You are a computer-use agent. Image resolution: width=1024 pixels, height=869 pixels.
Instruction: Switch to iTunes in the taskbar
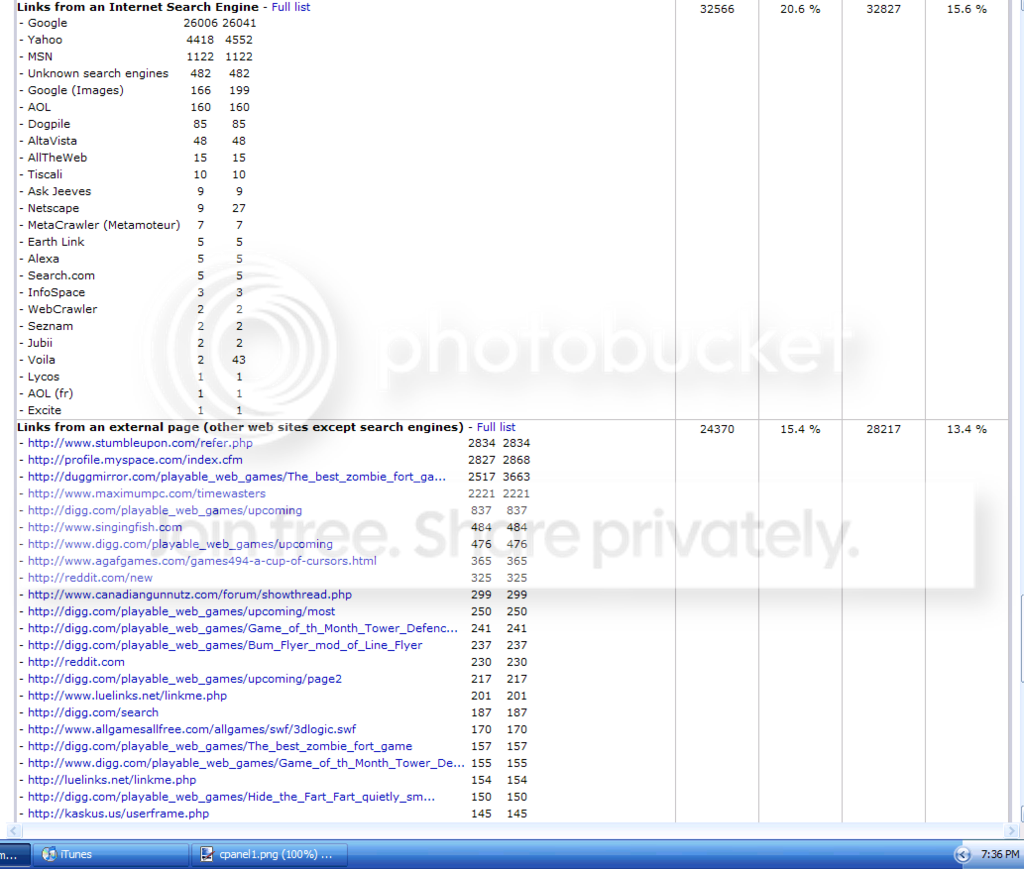(x=110, y=855)
